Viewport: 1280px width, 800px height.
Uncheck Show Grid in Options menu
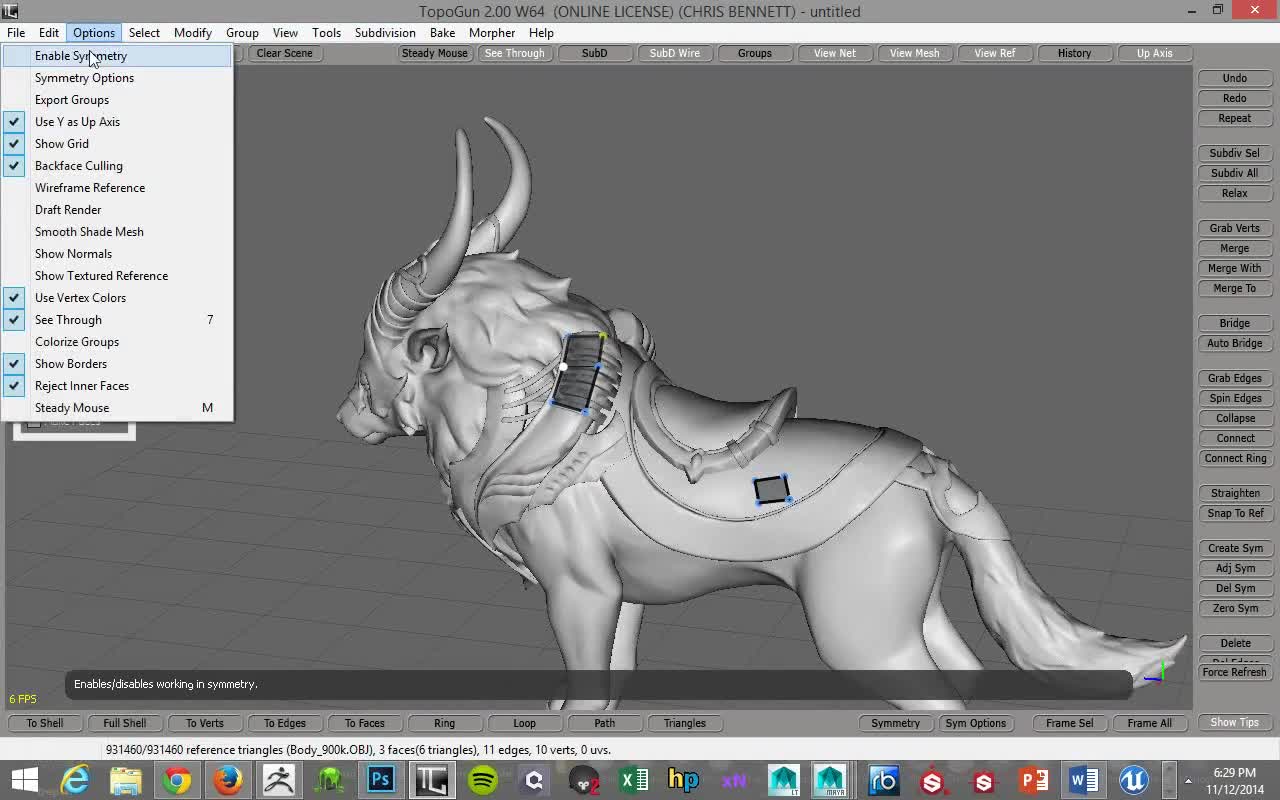click(x=118, y=144)
